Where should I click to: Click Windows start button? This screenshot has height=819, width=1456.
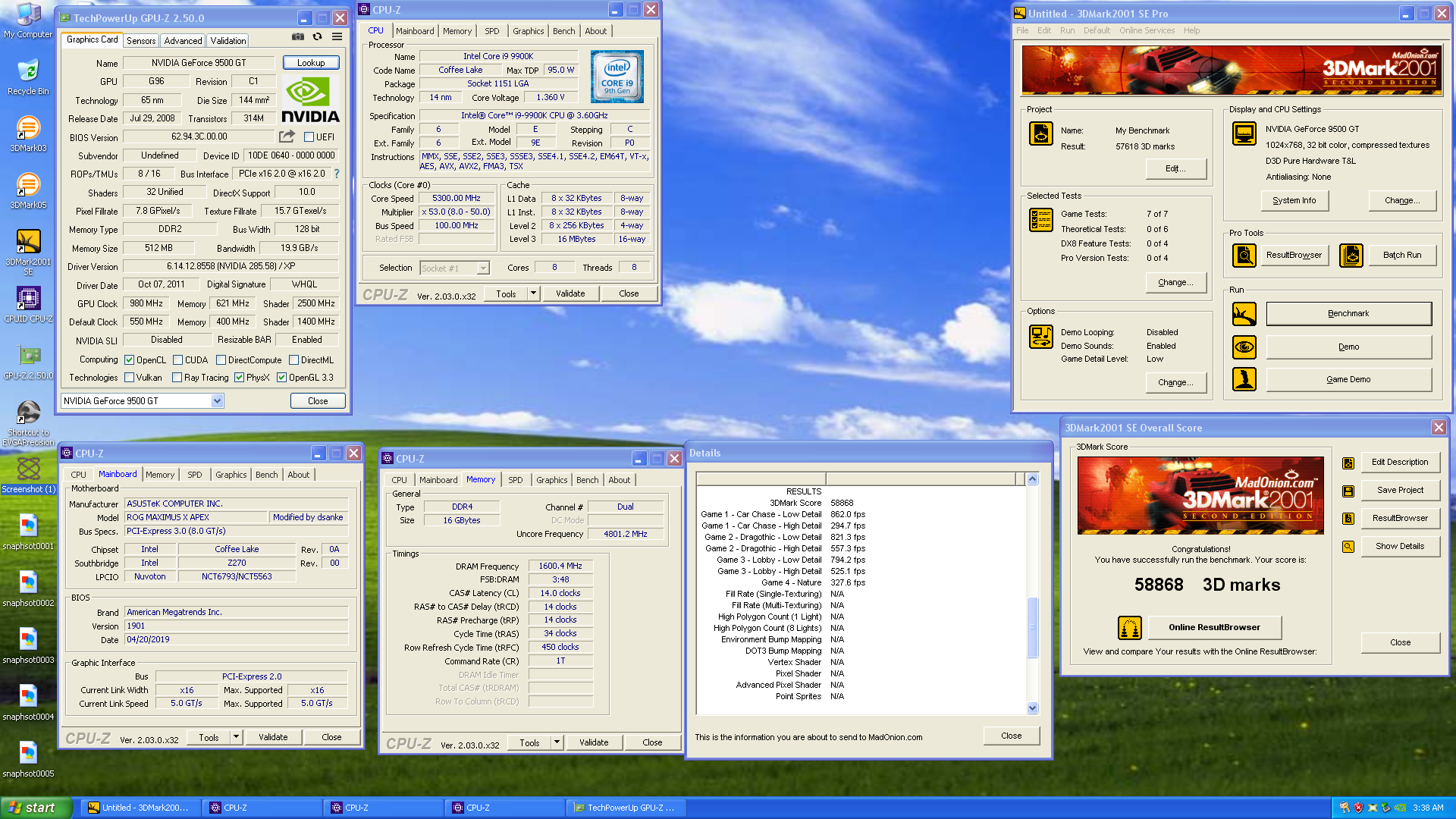(36, 808)
